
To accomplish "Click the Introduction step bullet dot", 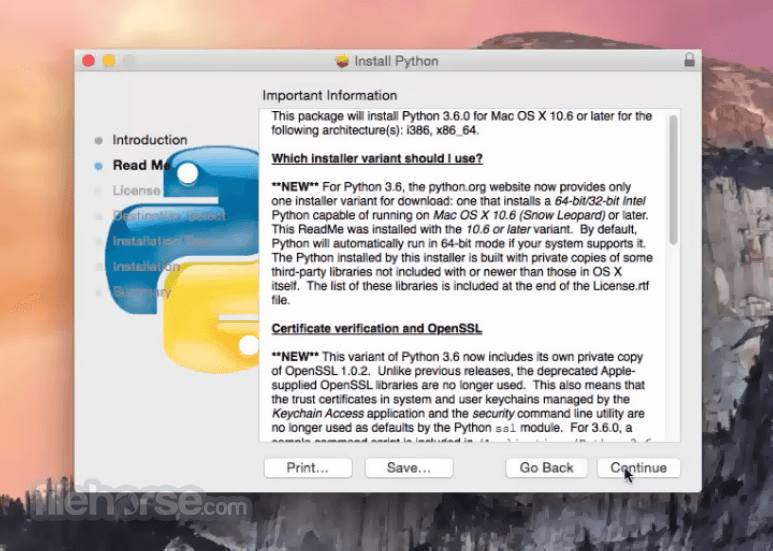I will click(99, 140).
